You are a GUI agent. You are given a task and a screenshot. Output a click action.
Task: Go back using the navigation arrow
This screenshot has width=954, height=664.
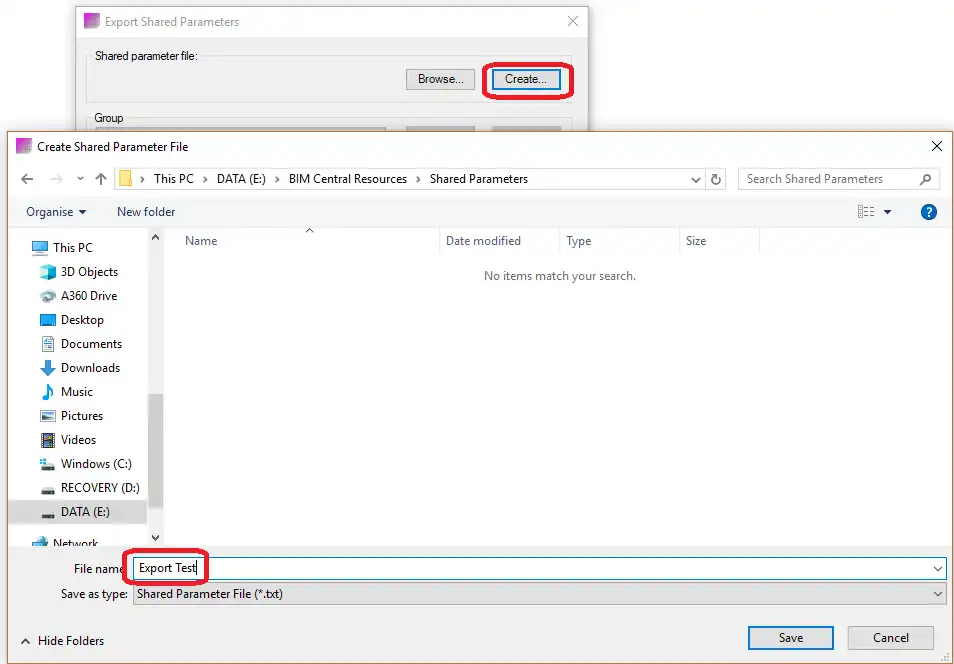pyautogui.click(x=27, y=179)
